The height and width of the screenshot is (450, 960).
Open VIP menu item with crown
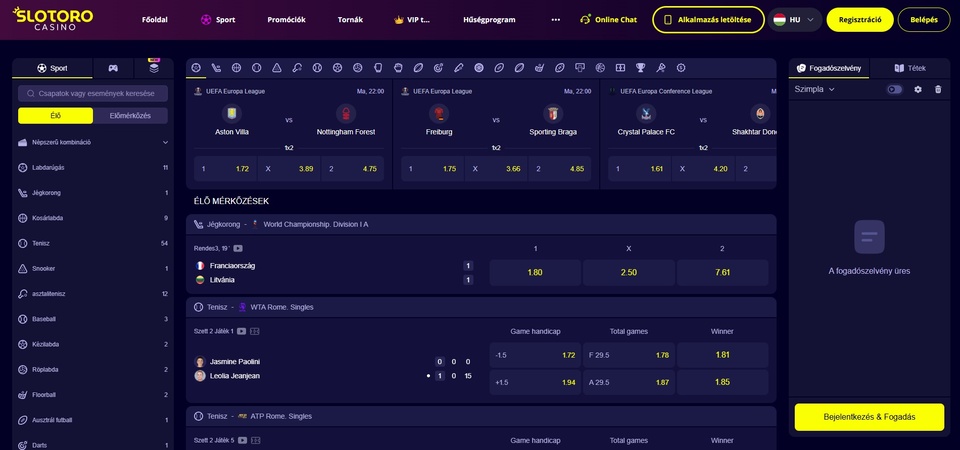[412, 20]
